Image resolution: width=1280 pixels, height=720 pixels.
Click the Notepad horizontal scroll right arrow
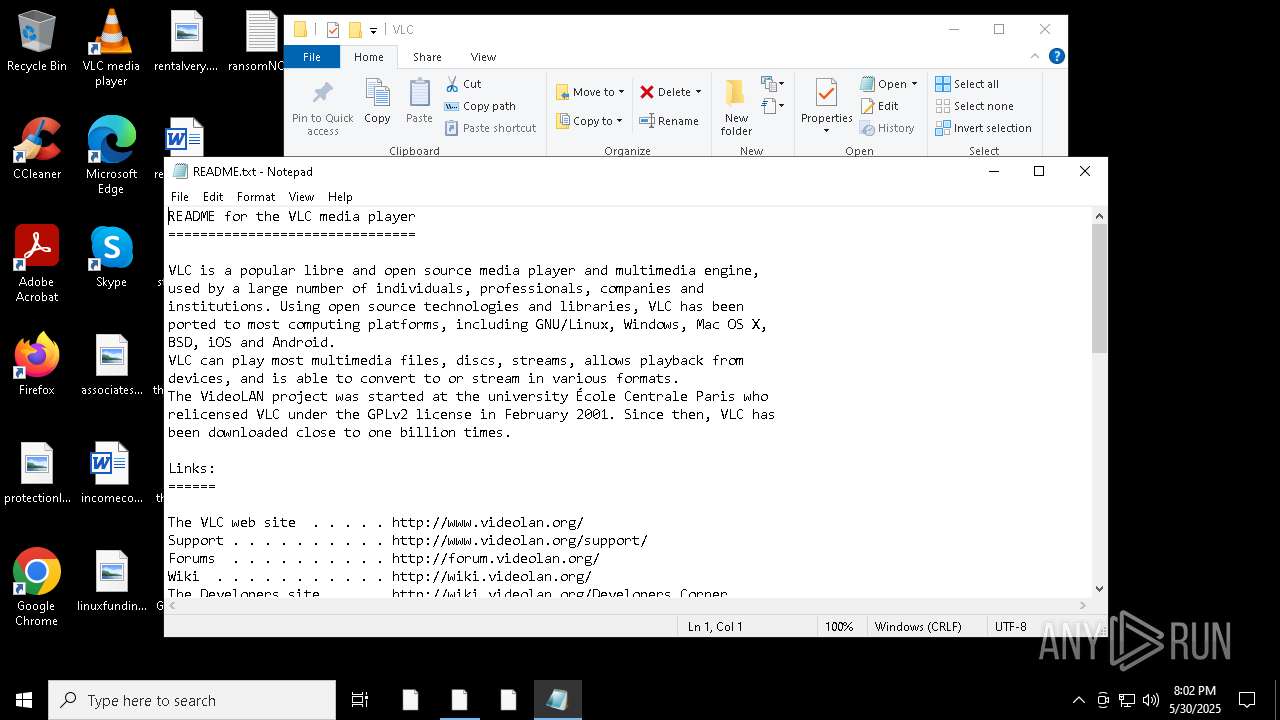coord(1084,605)
